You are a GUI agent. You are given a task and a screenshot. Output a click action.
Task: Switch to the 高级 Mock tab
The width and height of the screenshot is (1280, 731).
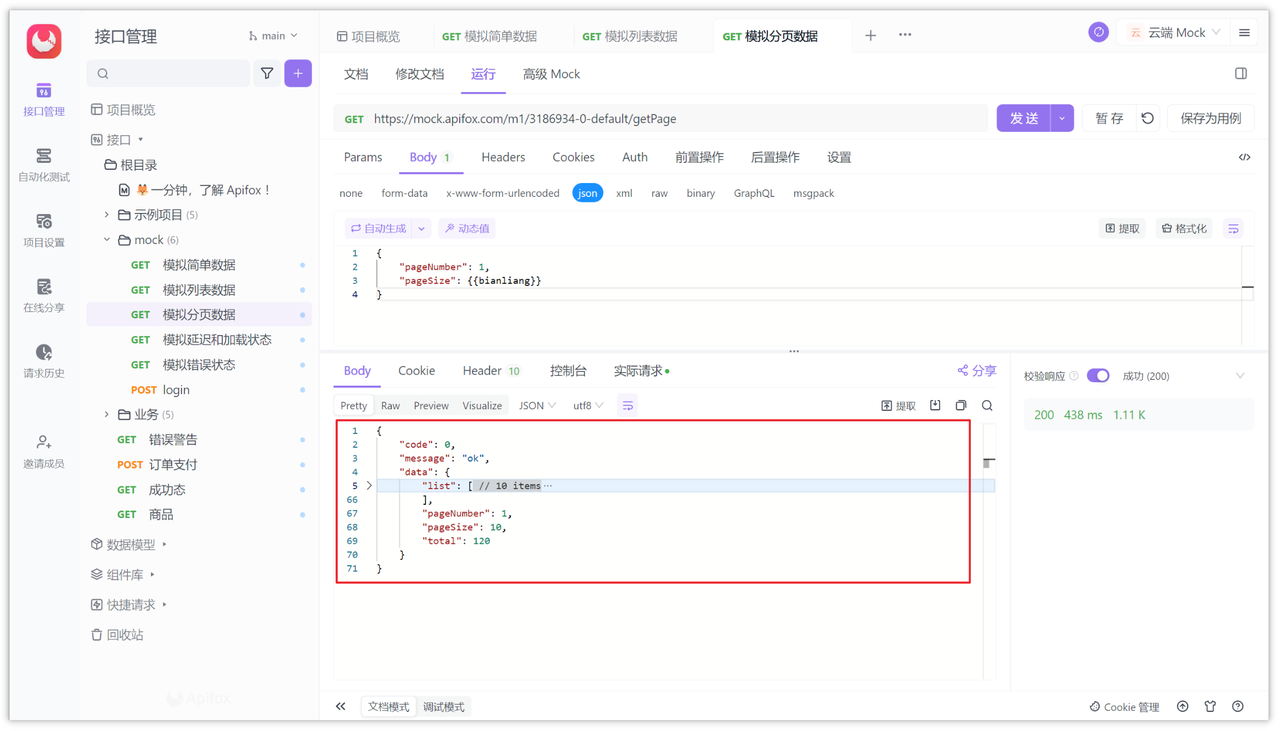(550, 73)
